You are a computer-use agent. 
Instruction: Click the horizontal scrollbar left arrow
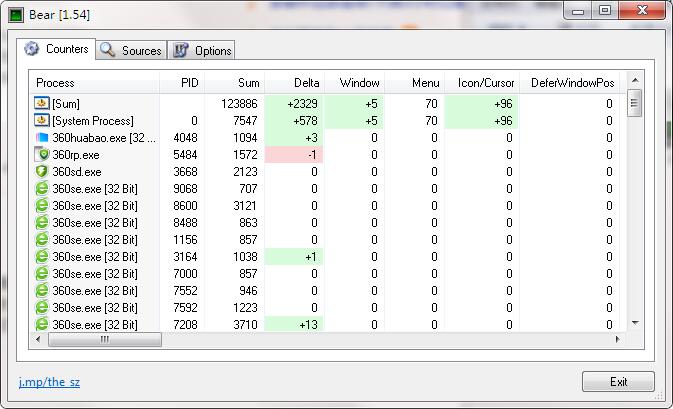click(x=38, y=339)
